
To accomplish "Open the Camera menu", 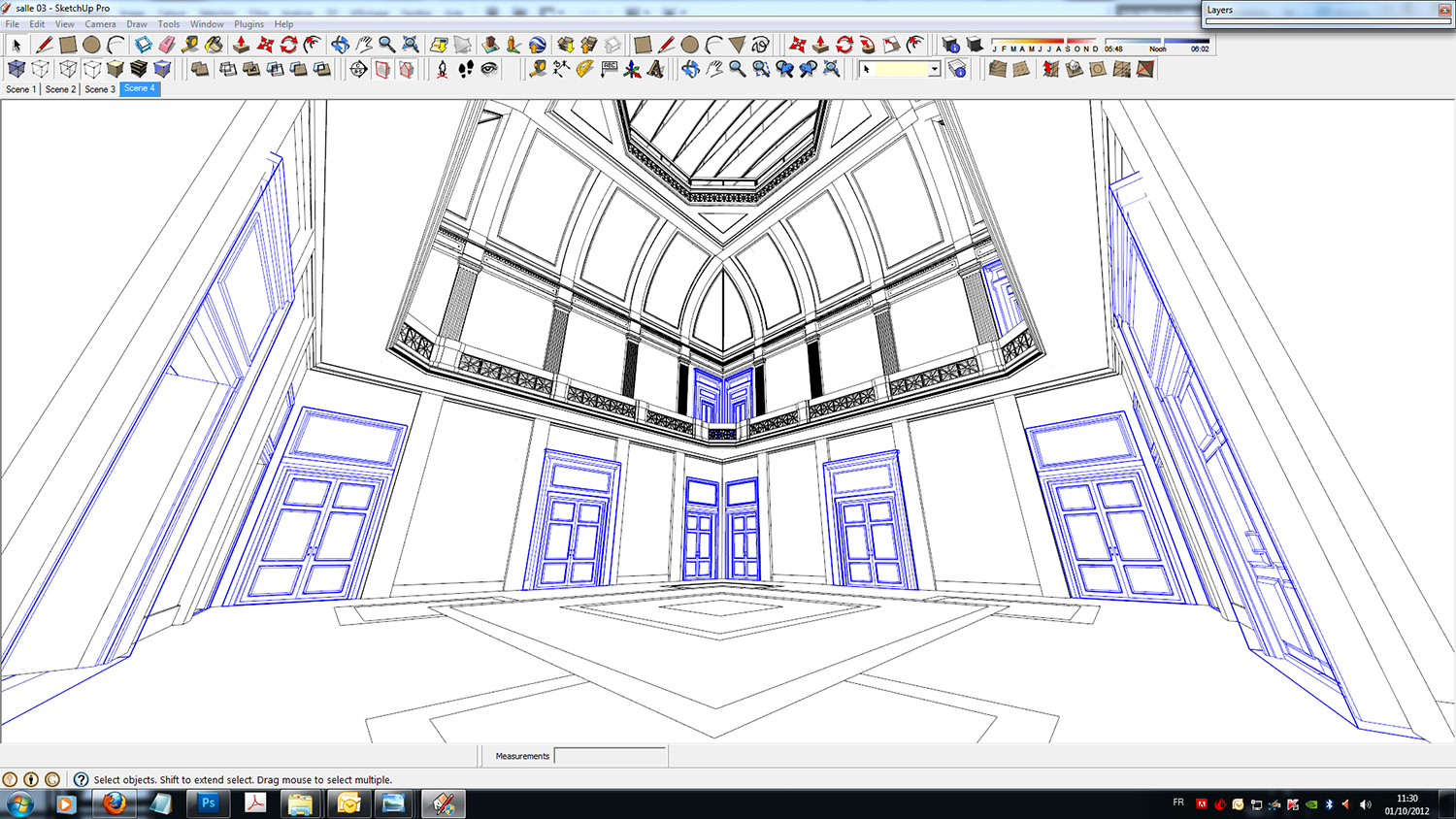I will [100, 24].
